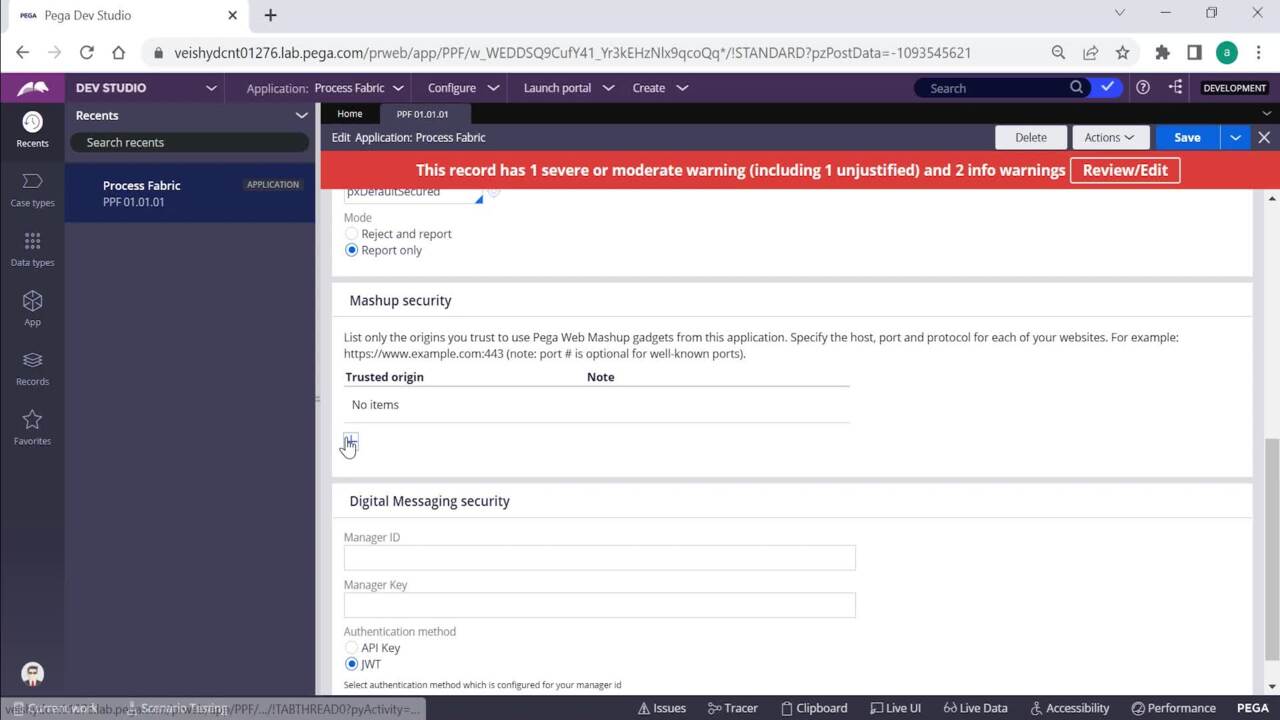Image resolution: width=1280 pixels, height=720 pixels.
Task: Choose API Key authentication method
Action: [x=352, y=648]
